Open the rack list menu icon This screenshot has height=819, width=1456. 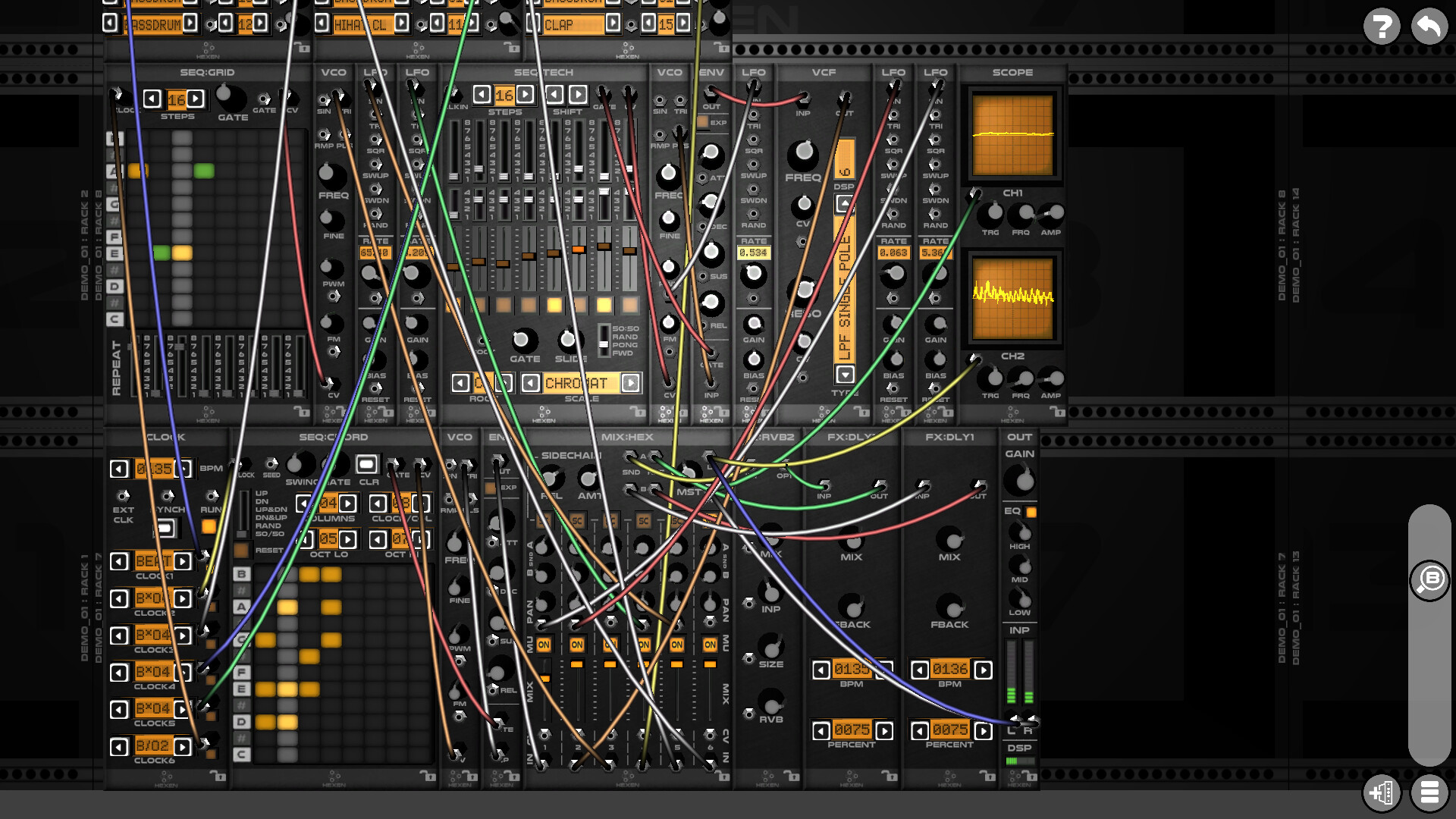coord(1429,793)
